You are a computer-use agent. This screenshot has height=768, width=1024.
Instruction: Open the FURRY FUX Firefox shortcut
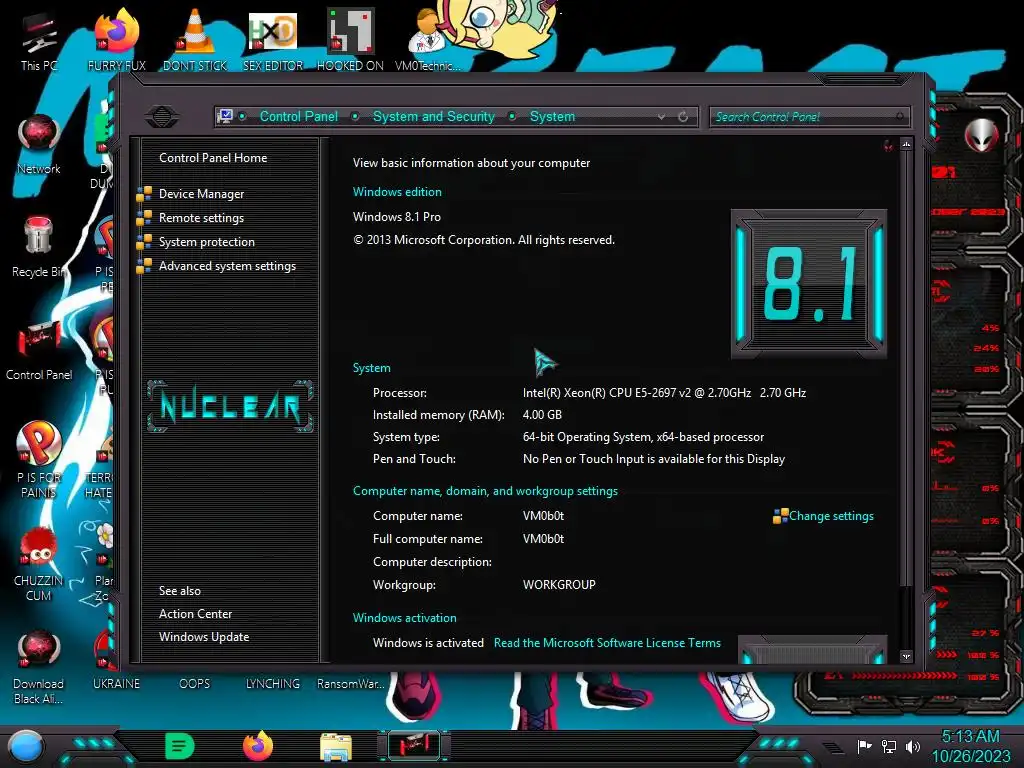pos(117,40)
